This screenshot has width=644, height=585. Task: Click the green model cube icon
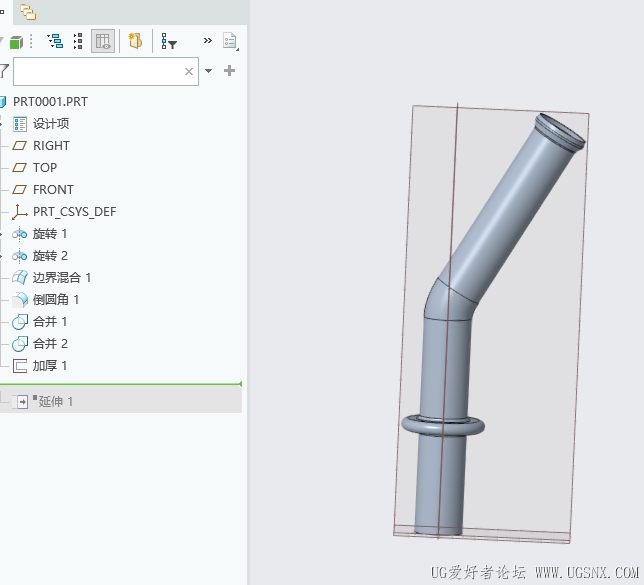16,42
